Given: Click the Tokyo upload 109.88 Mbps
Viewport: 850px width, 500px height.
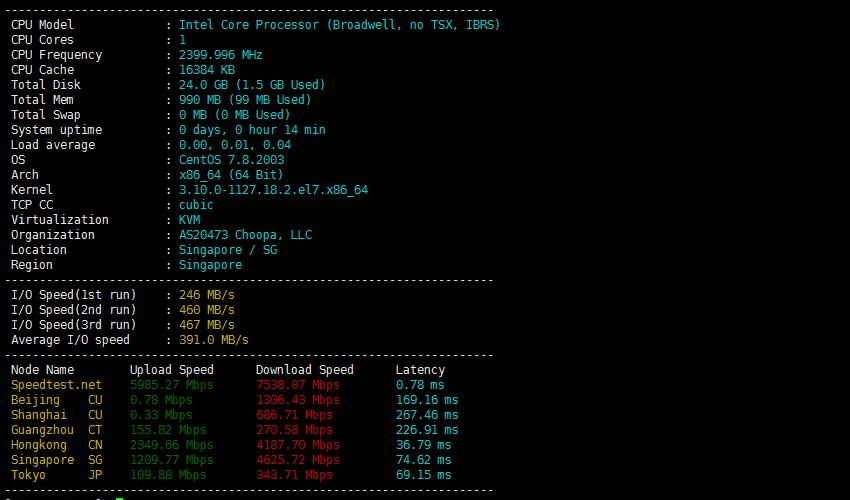Looking at the screenshot, I should click(168, 475).
